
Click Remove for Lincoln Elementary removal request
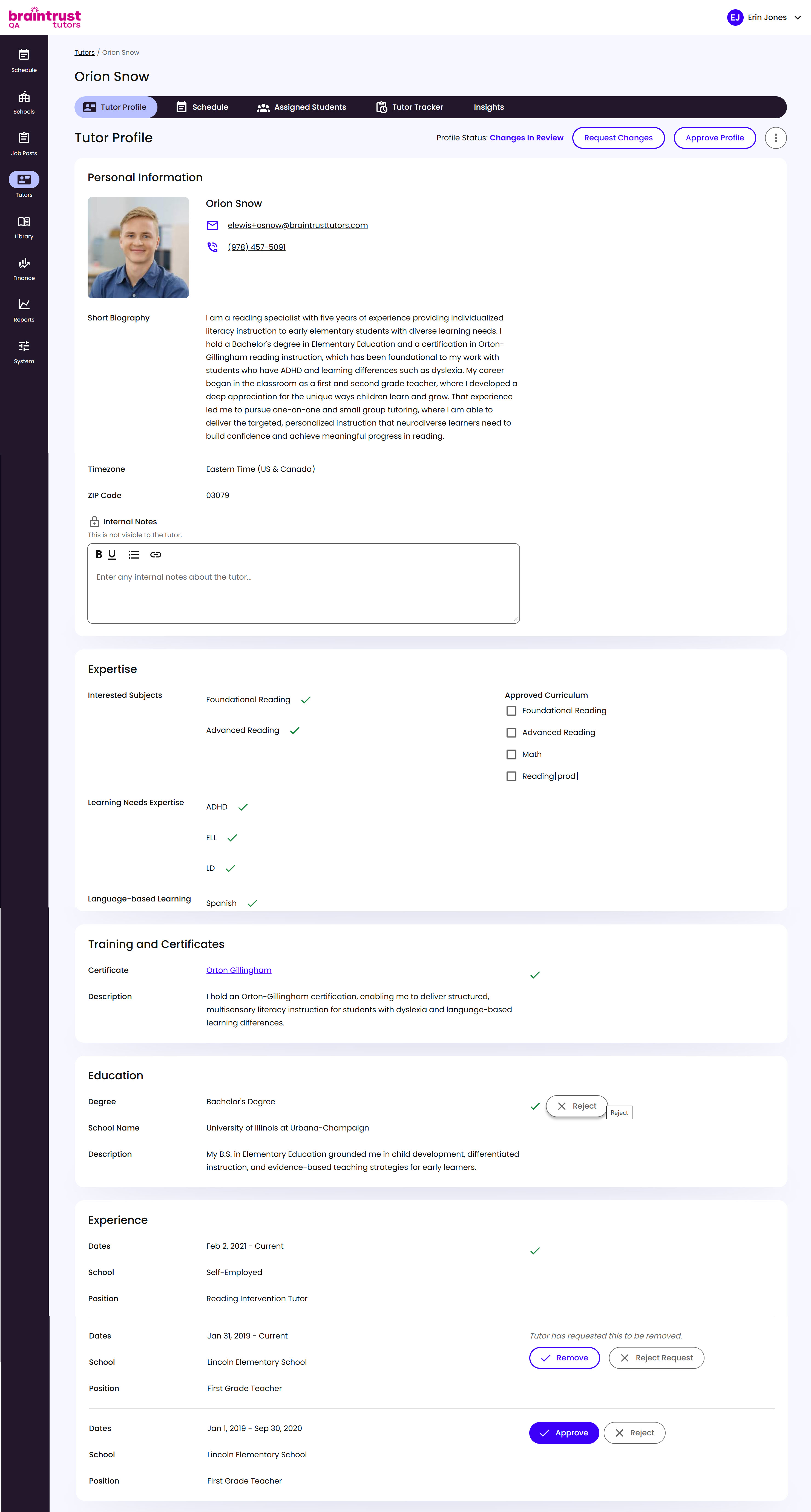click(x=564, y=1358)
